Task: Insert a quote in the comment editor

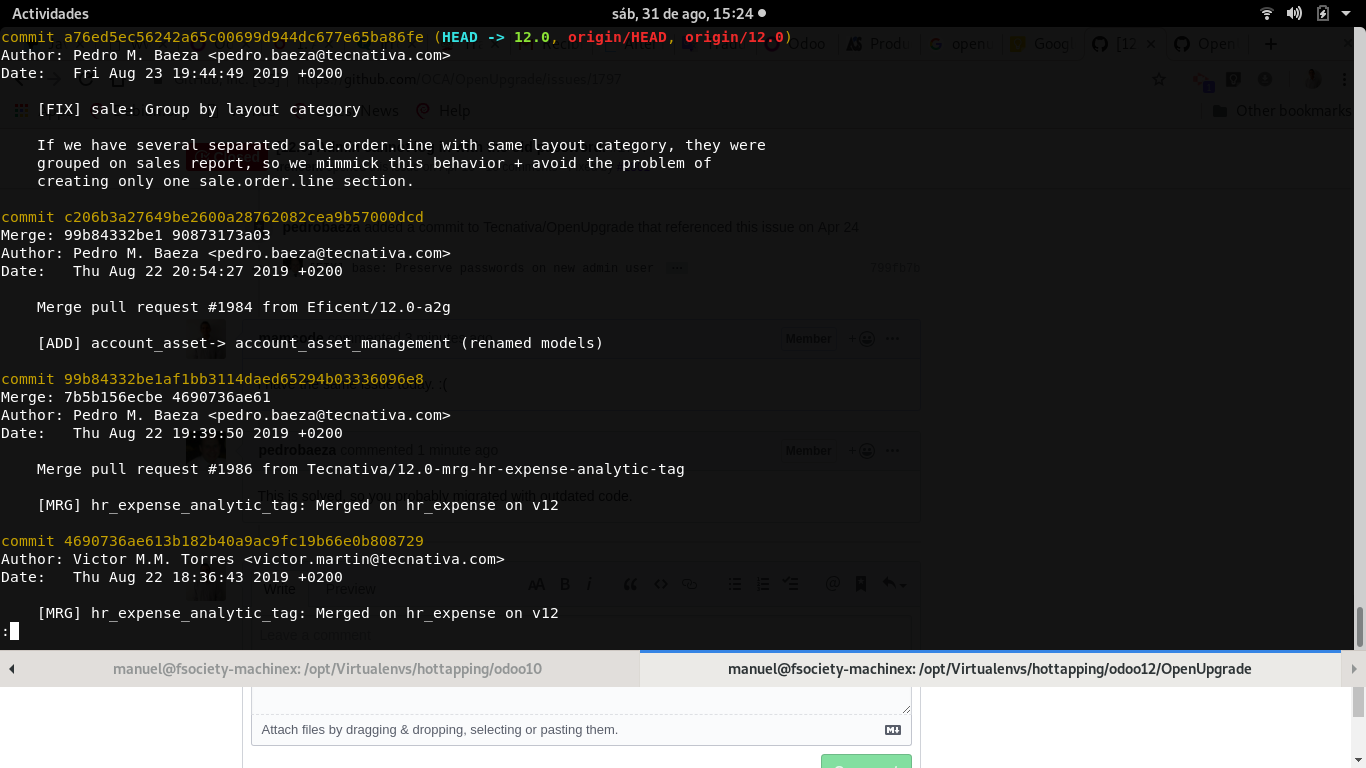Action: 630,584
